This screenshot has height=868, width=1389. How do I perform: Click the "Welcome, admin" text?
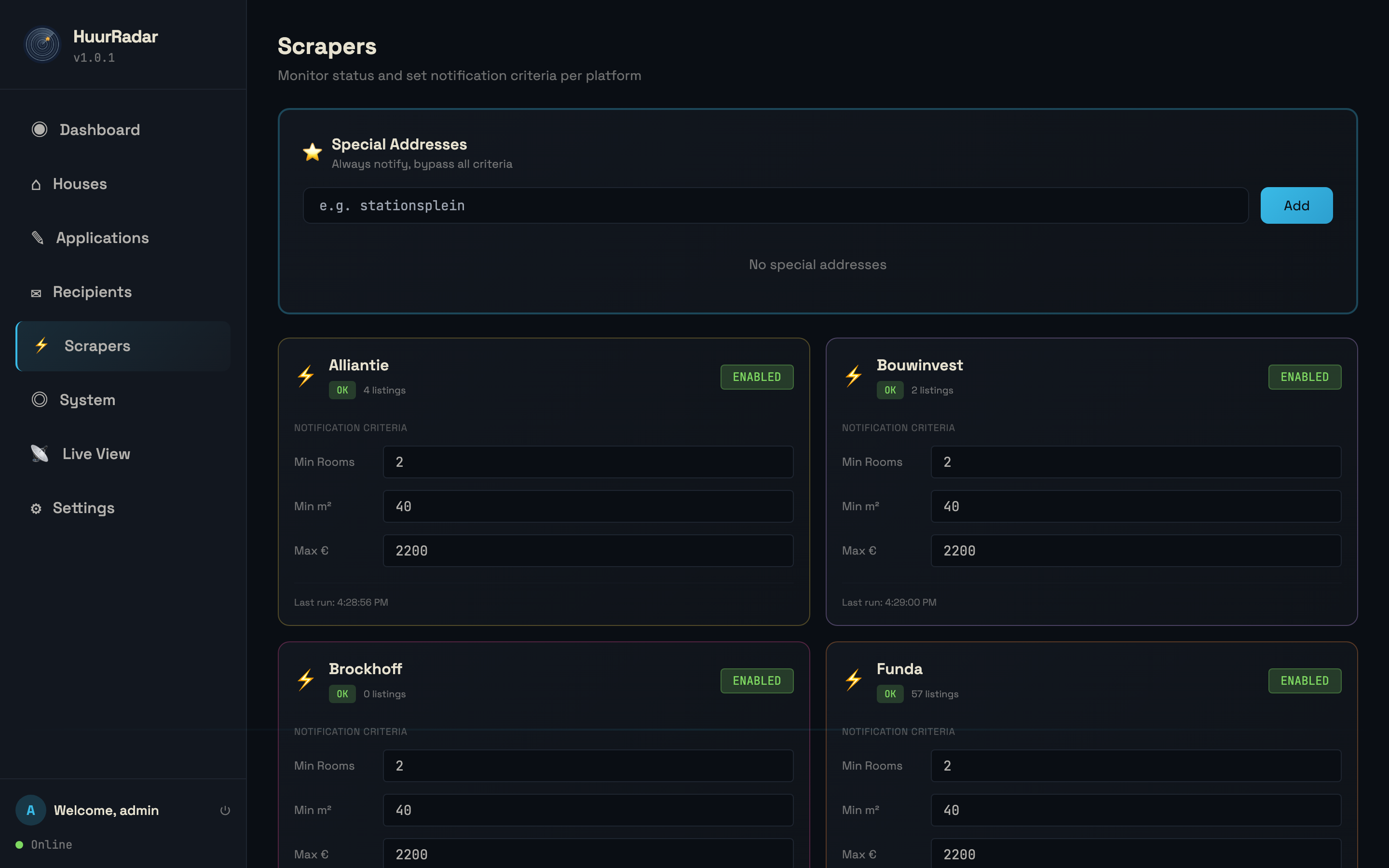[106, 810]
